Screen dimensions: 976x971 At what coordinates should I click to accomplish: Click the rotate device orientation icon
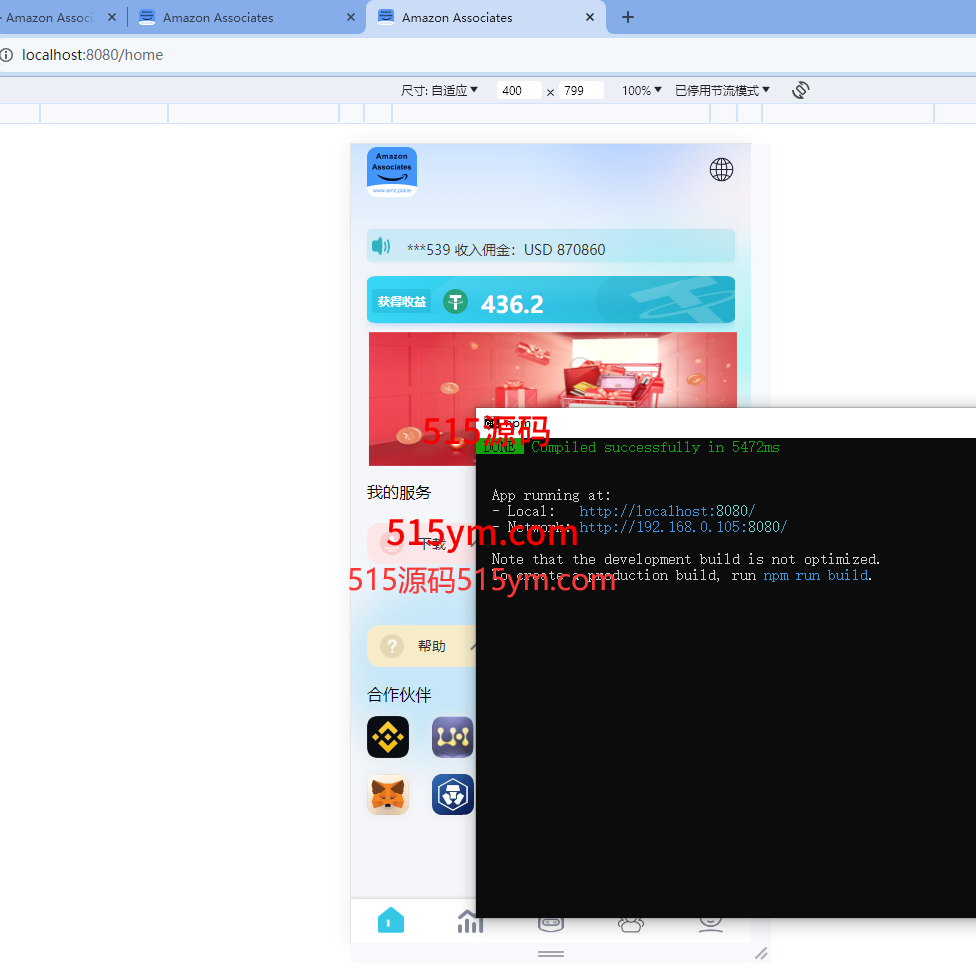tap(800, 90)
